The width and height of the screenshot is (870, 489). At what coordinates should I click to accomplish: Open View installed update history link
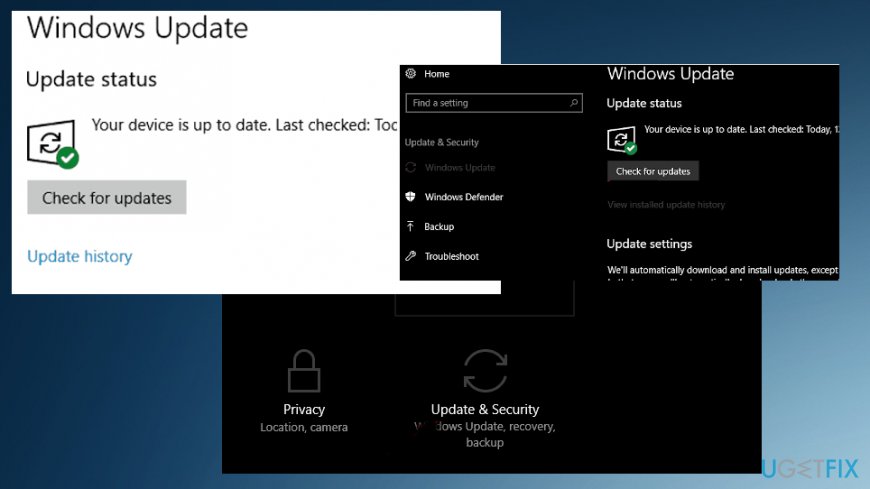click(x=666, y=204)
